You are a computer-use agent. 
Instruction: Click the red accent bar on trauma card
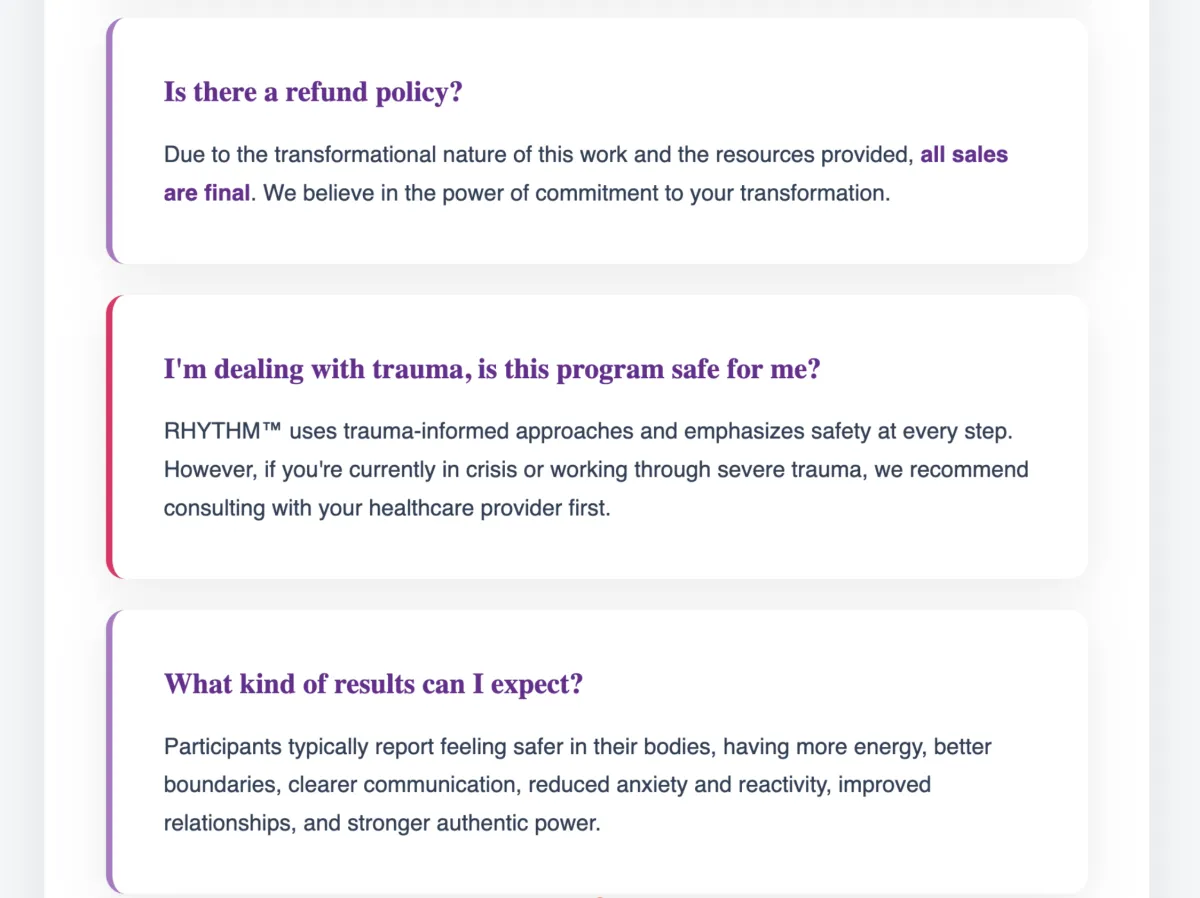pyautogui.click(x=110, y=437)
